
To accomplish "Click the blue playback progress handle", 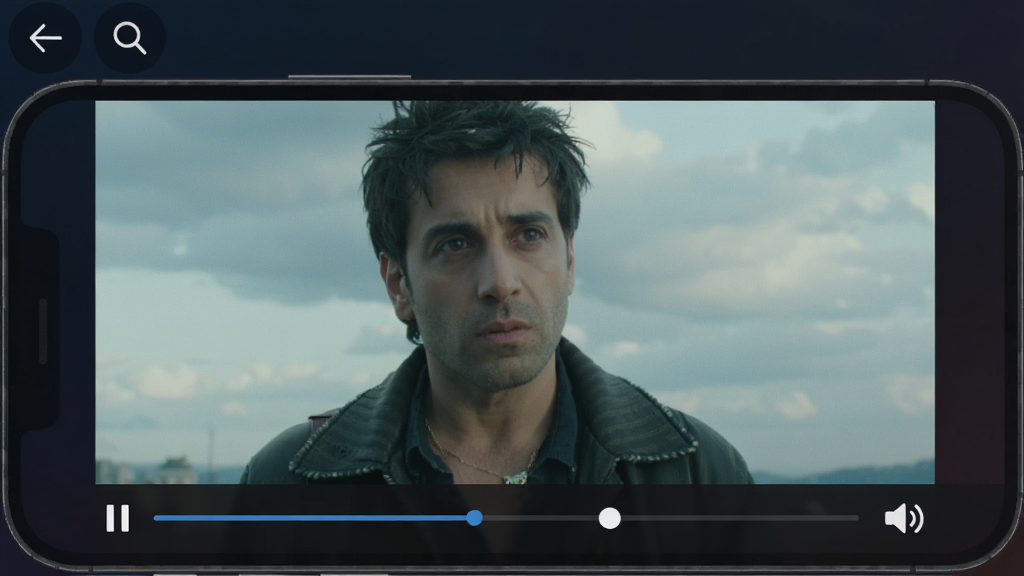I will point(475,519).
